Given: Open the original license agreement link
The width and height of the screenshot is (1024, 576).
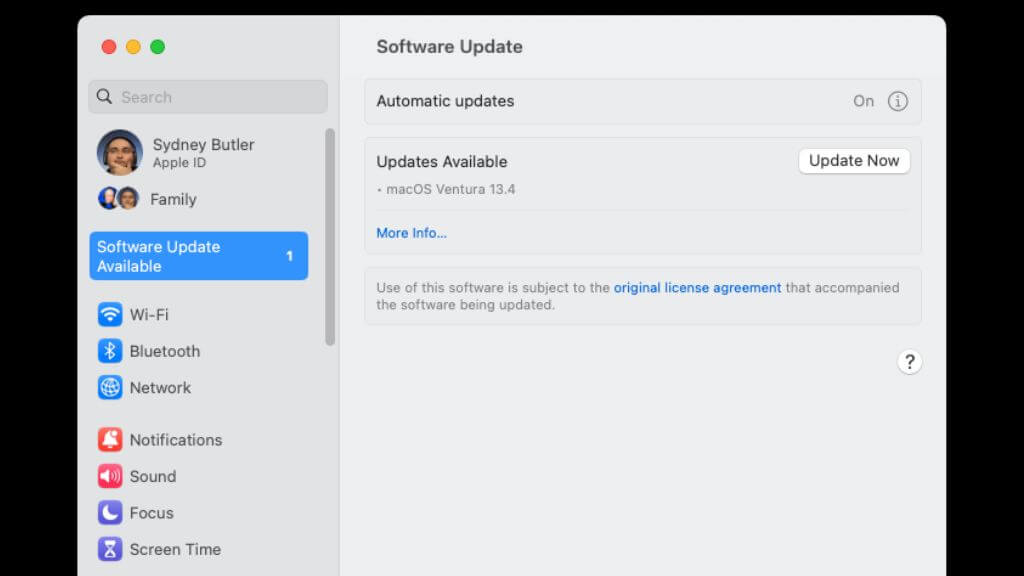Looking at the screenshot, I should [x=697, y=288].
